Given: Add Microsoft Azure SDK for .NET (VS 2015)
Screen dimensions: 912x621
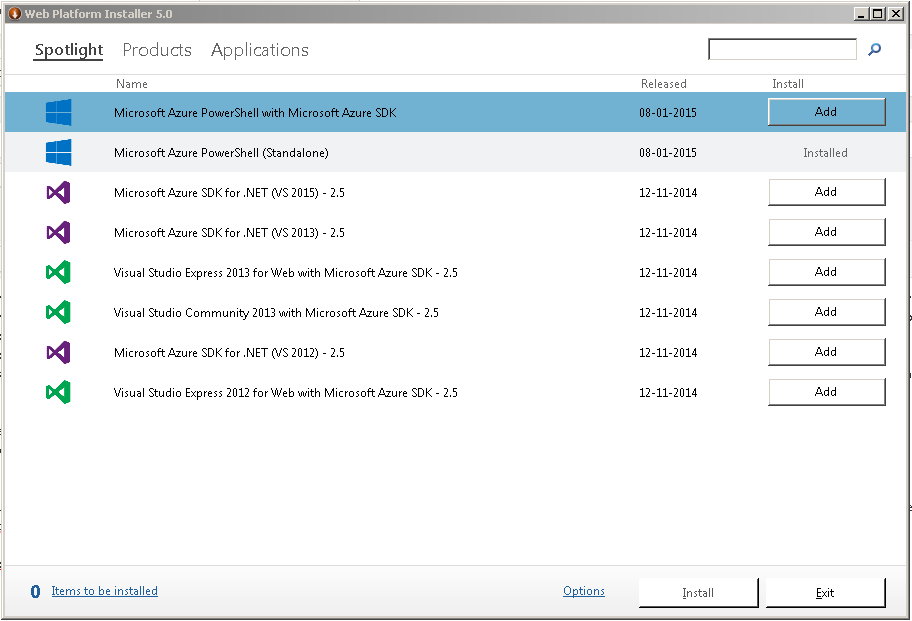Looking at the screenshot, I should [826, 192].
